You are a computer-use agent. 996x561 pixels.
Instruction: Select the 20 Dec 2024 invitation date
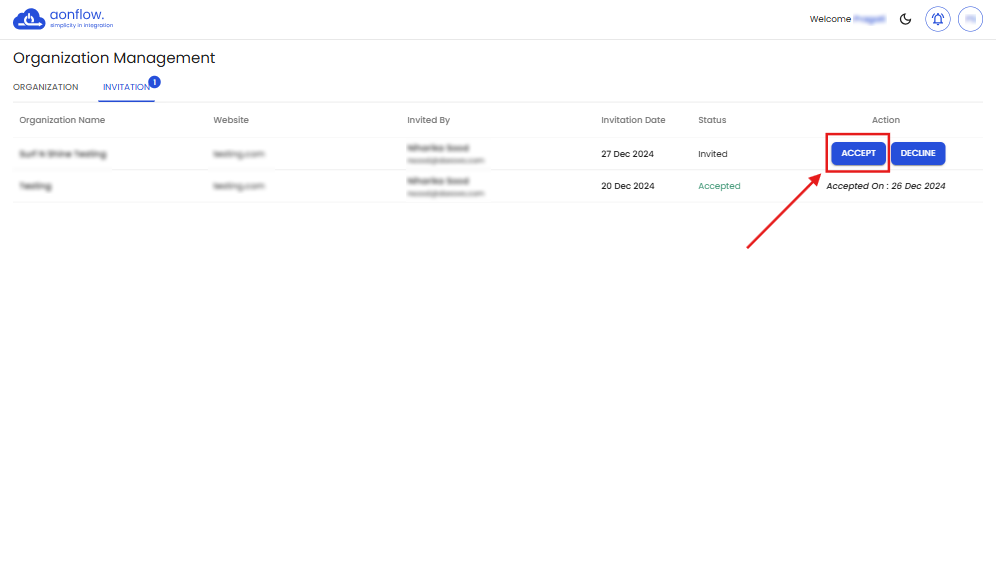click(628, 186)
